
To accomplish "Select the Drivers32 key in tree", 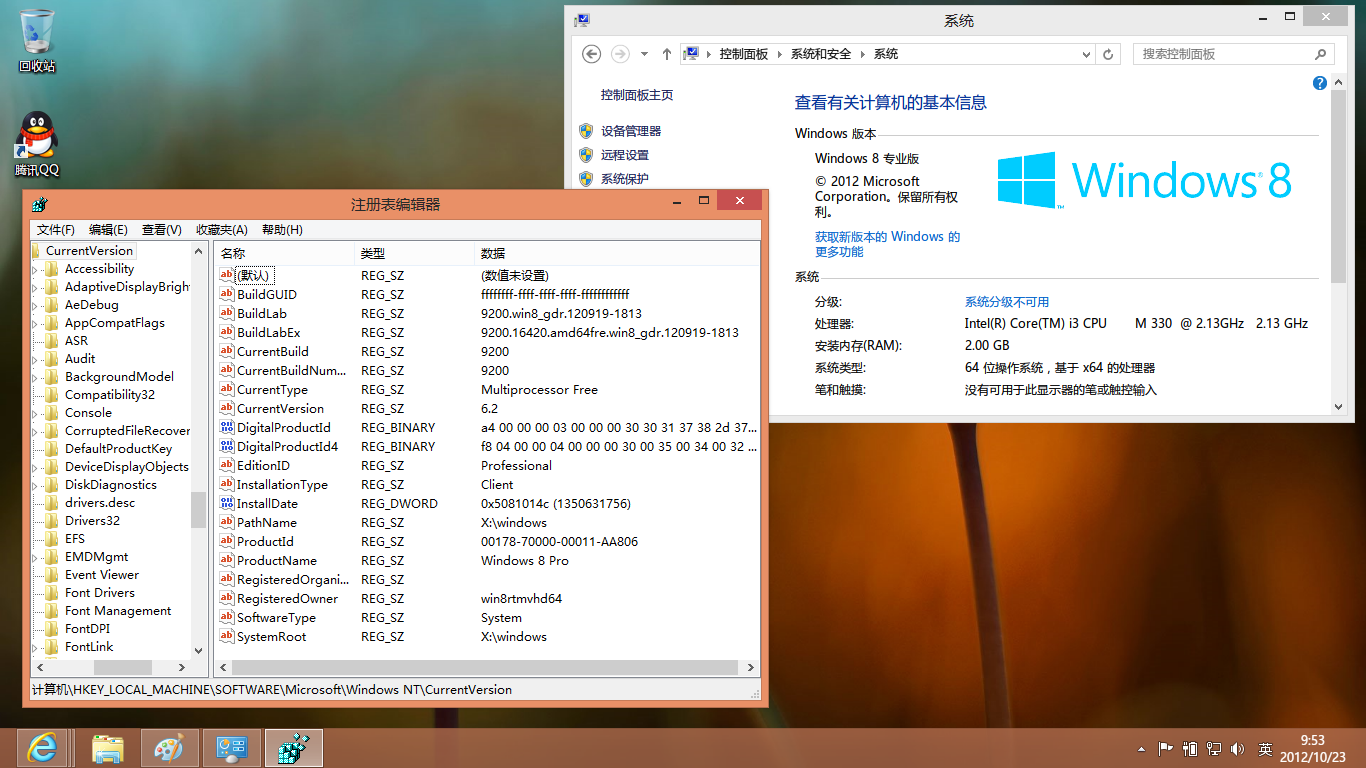I will (92, 521).
